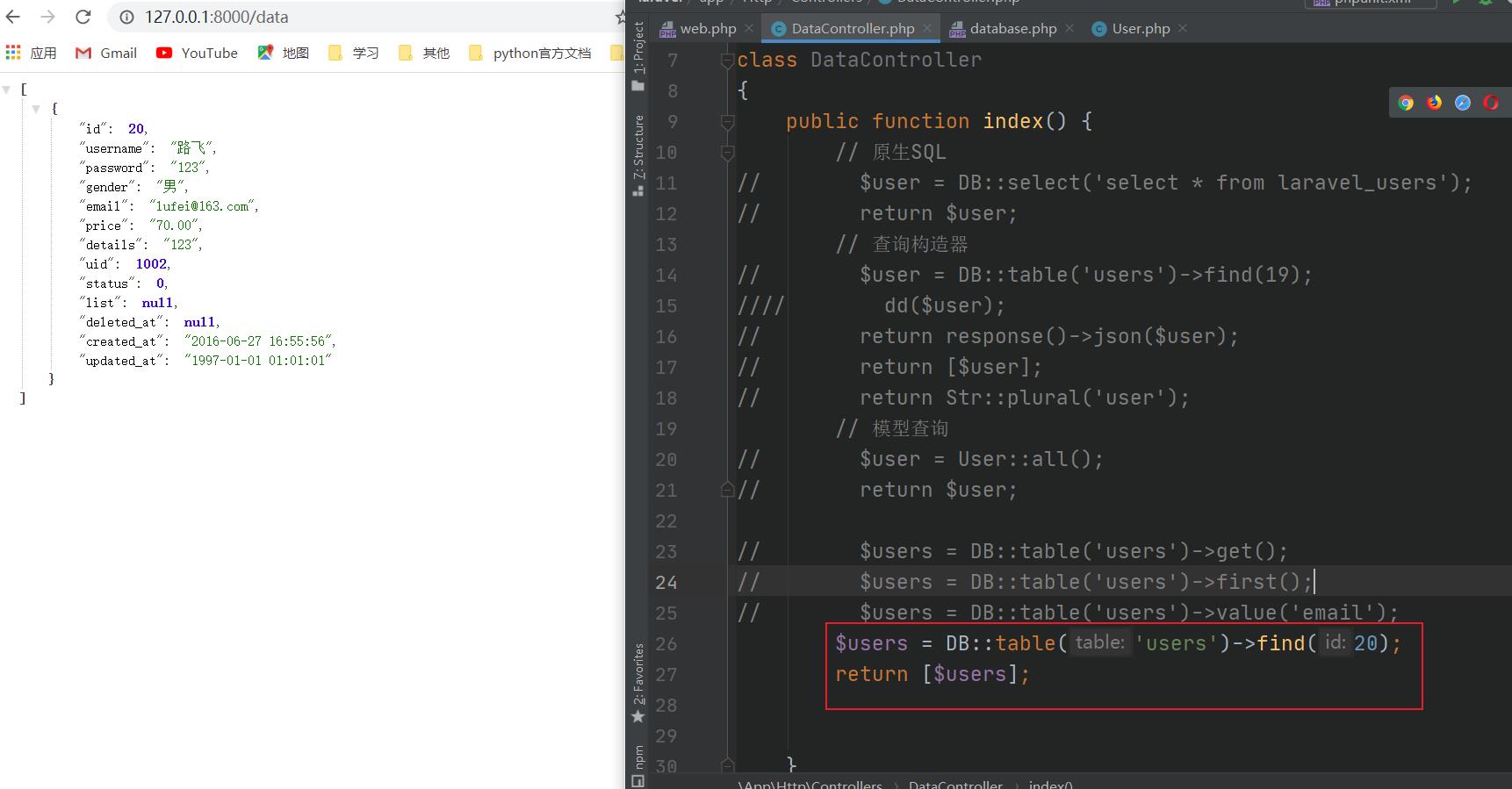Click fold end marker on line 30
This screenshot has height=789, width=1512.
pyautogui.click(x=727, y=764)
